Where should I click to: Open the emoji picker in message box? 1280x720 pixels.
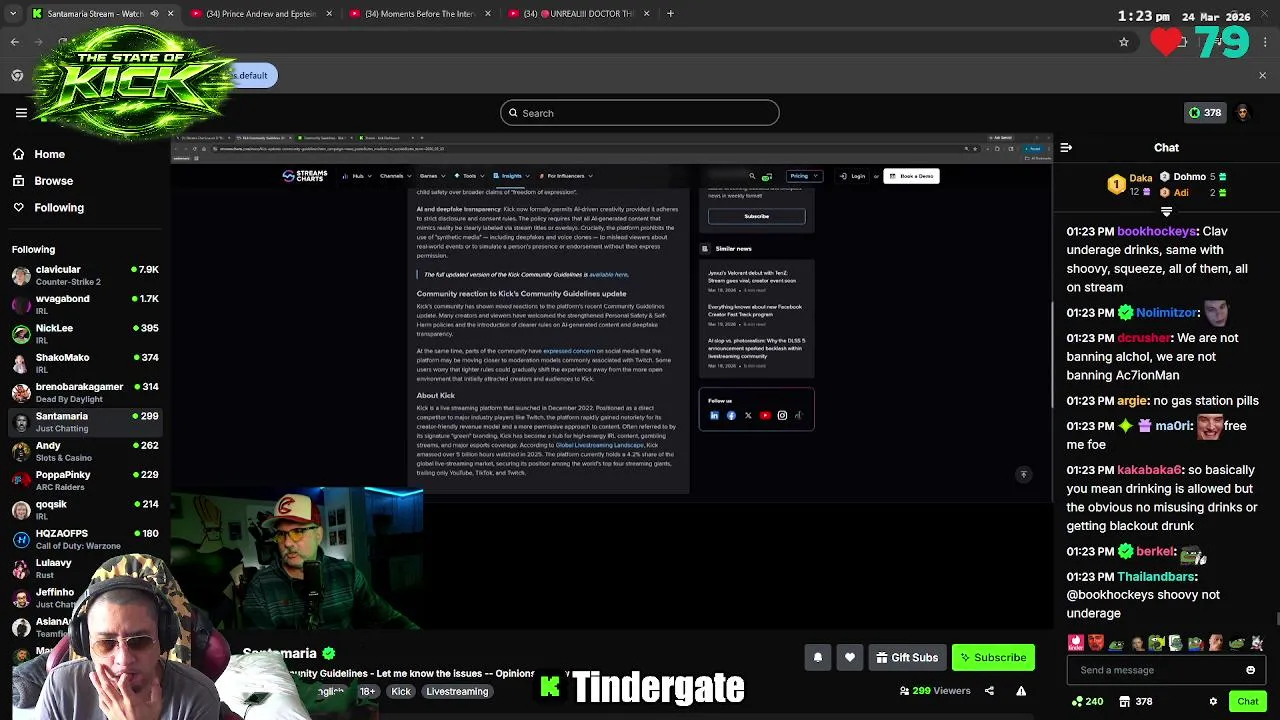(1250, 670)
